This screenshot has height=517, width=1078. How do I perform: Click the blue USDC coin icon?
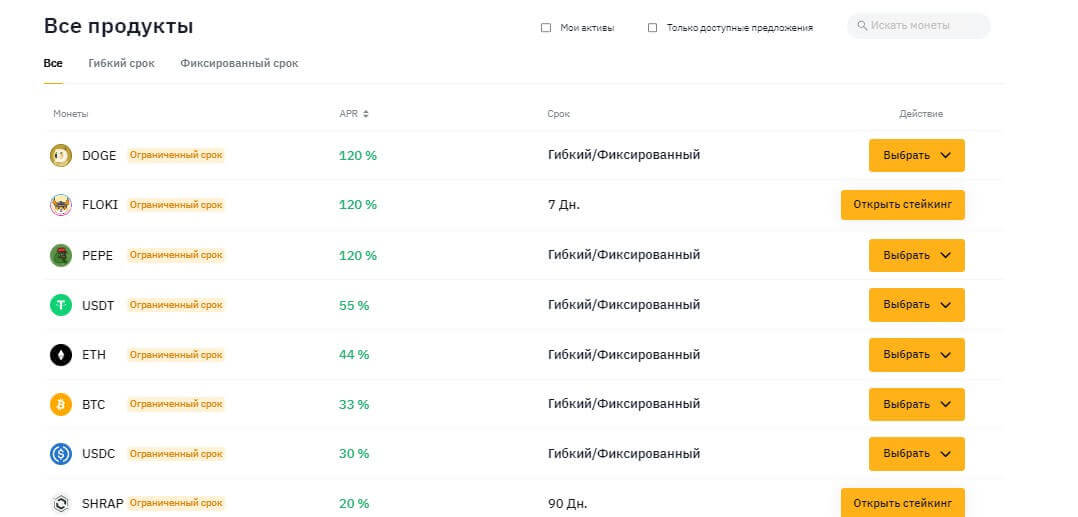tap(61, 454)
